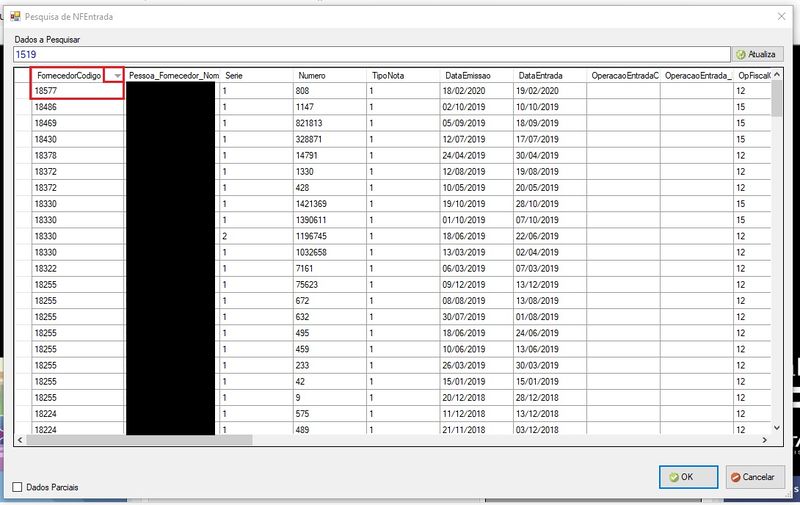The image size is (800, 505).
Task: Click the DataEntrada column header
Action: click(x=550, y=75)
